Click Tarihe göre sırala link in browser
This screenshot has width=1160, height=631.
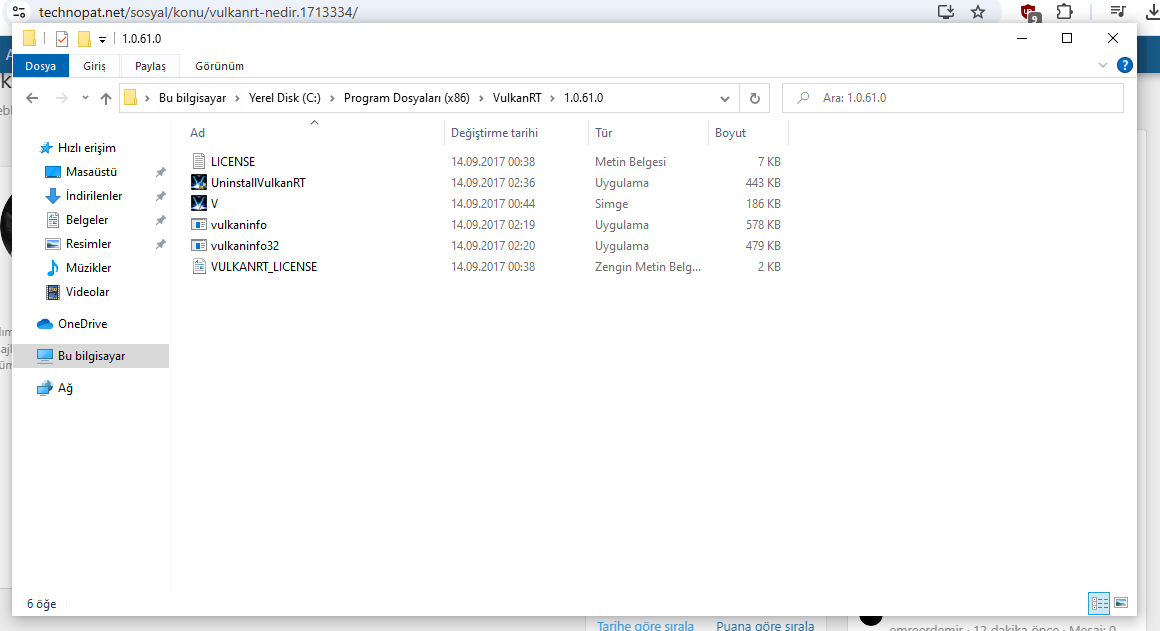(645, 625)
